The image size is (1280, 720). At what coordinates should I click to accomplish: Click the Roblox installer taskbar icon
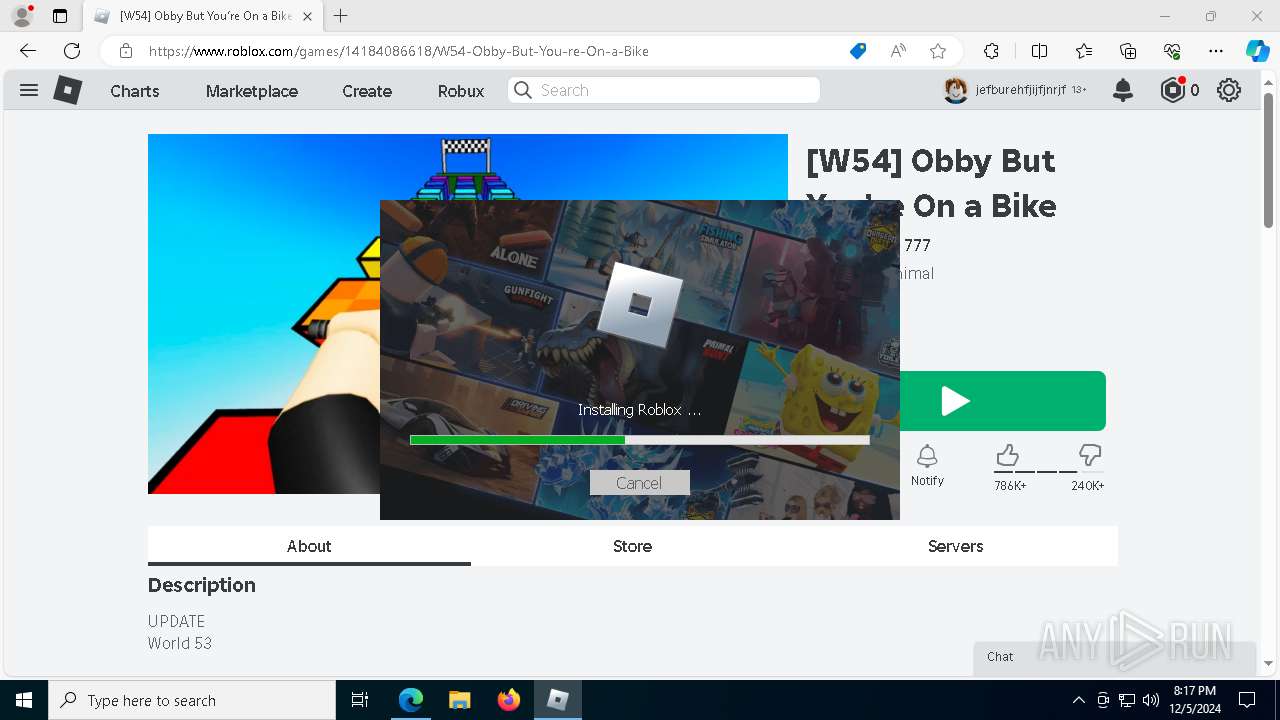558,700
